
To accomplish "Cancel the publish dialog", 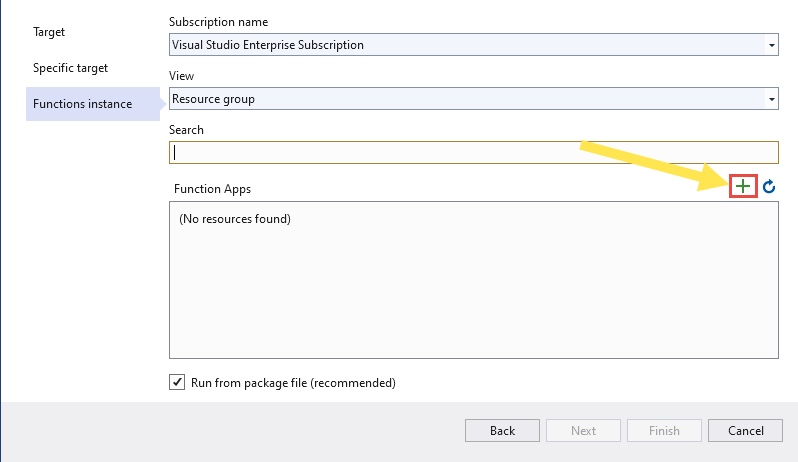I will (745, 430).
